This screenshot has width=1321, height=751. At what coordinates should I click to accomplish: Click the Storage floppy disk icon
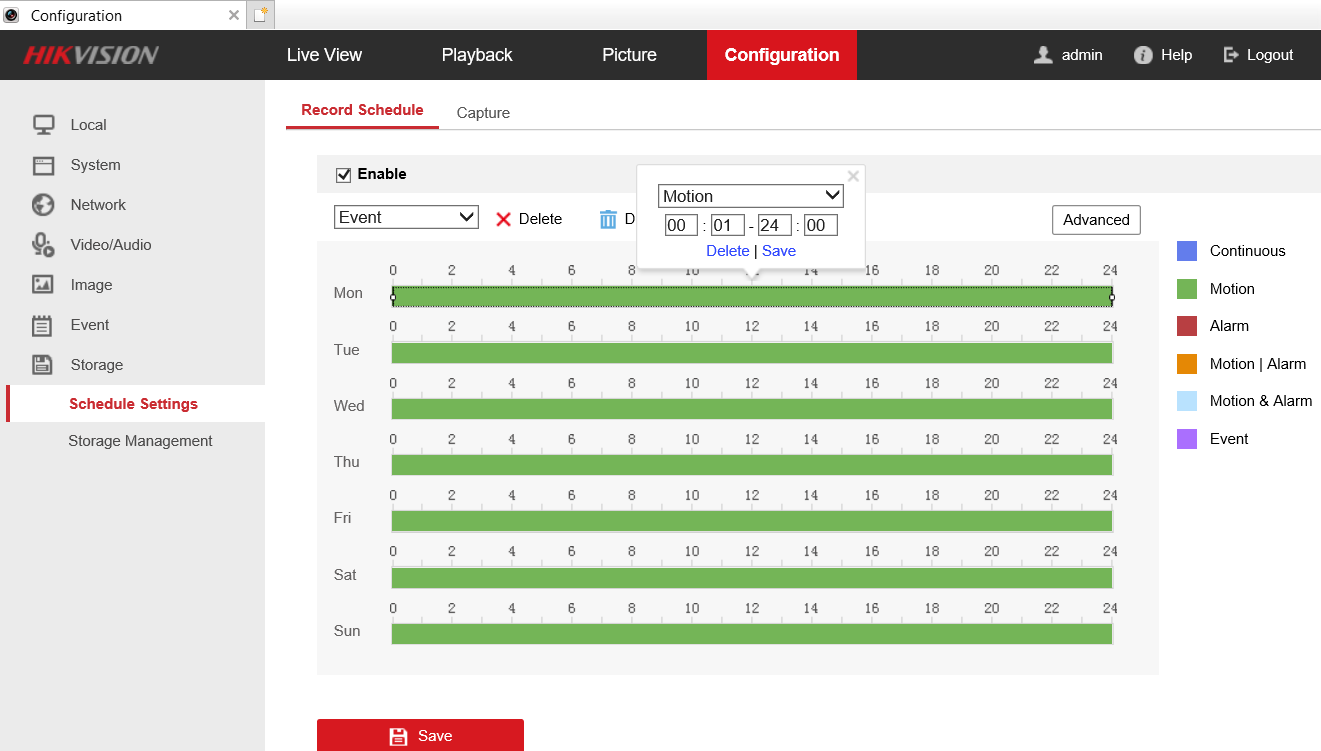(x=43, y=365)
